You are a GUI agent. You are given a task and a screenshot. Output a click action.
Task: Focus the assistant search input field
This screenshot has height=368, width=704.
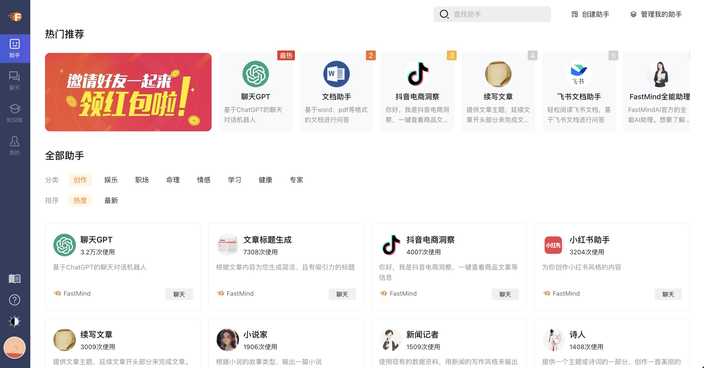pyautogui.click(x=492, y=14)
